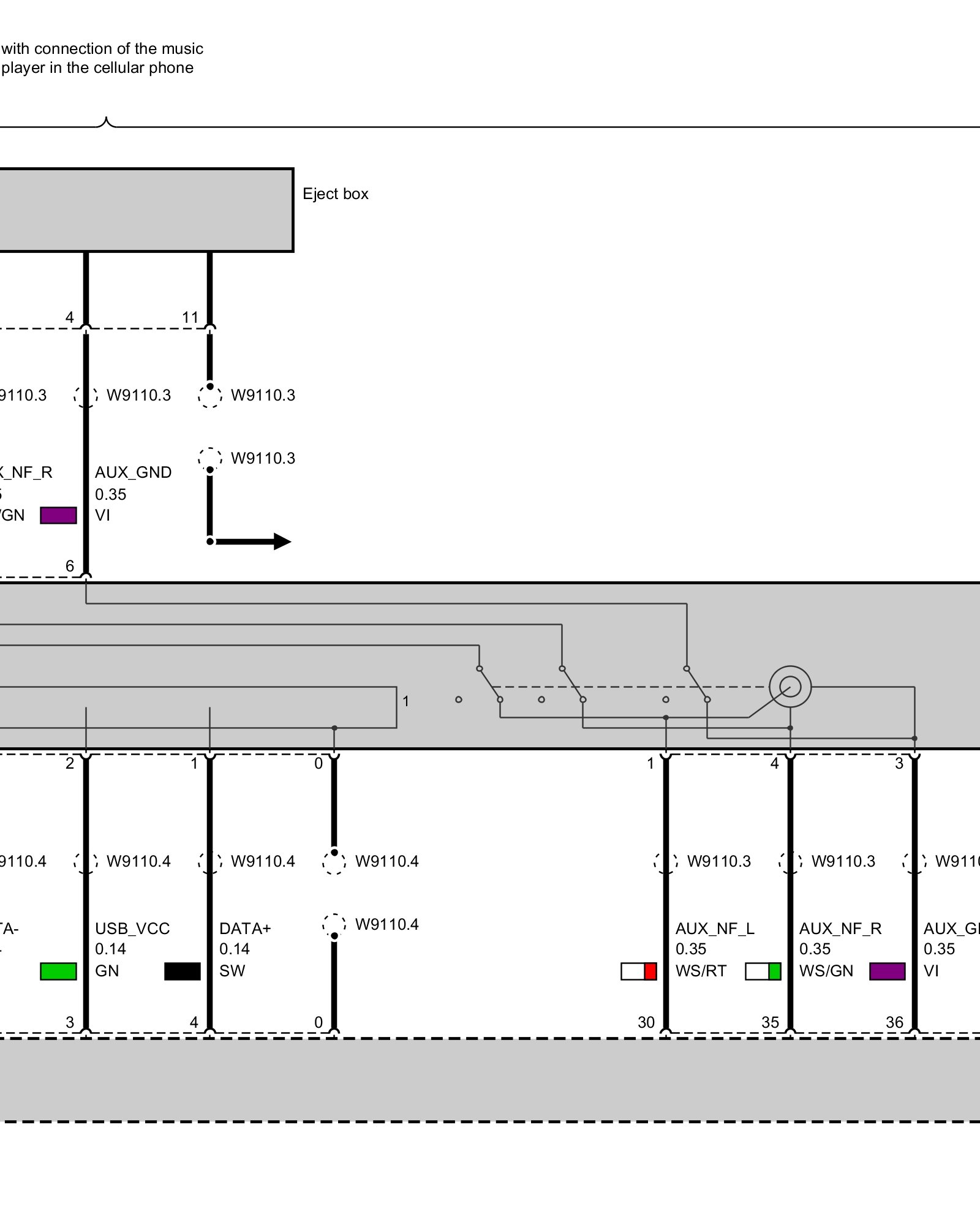Click the white-red WS/RT color swatch

click(639, 971)
